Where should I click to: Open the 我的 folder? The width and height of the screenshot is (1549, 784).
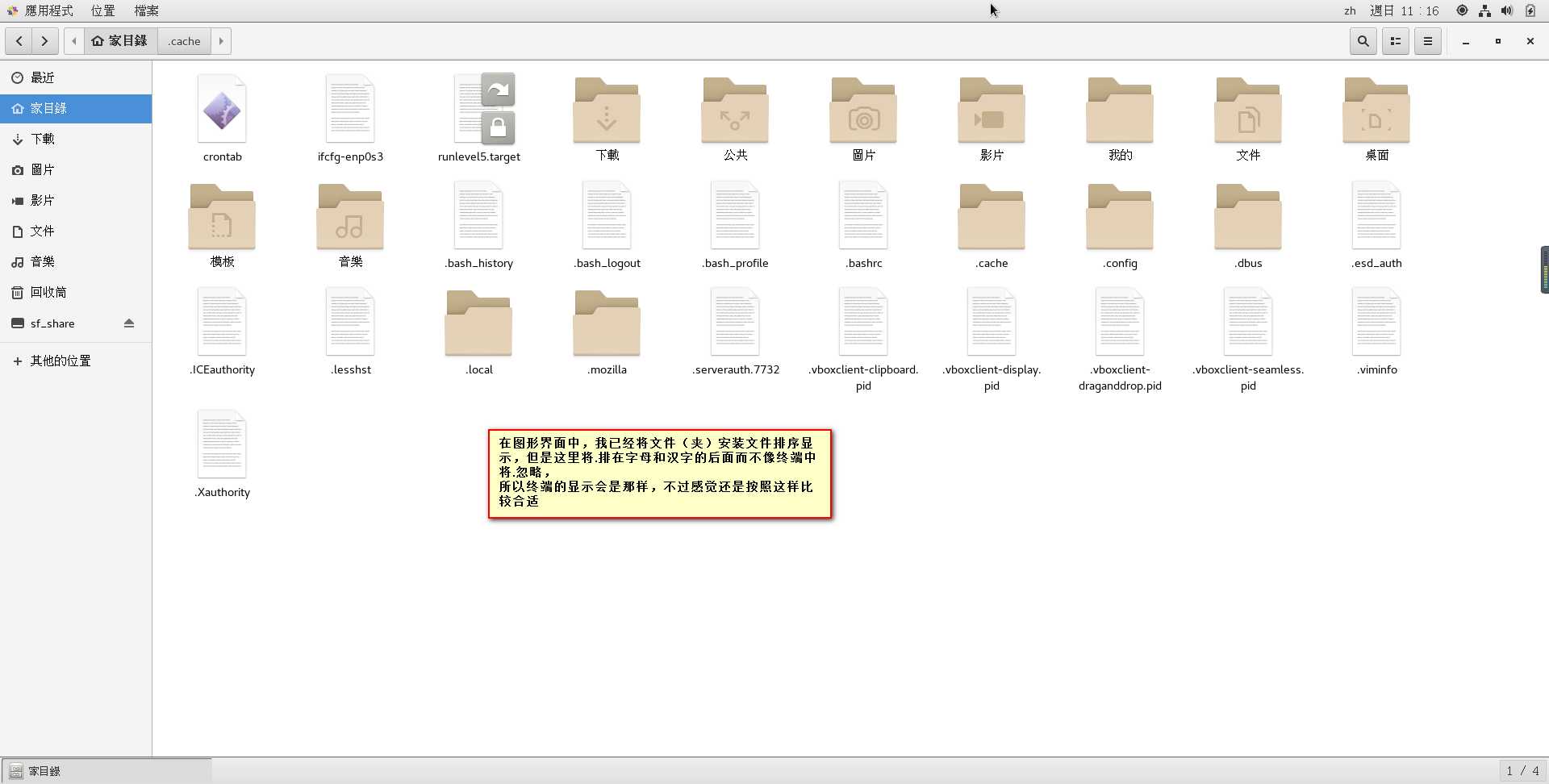(1120, 111)
